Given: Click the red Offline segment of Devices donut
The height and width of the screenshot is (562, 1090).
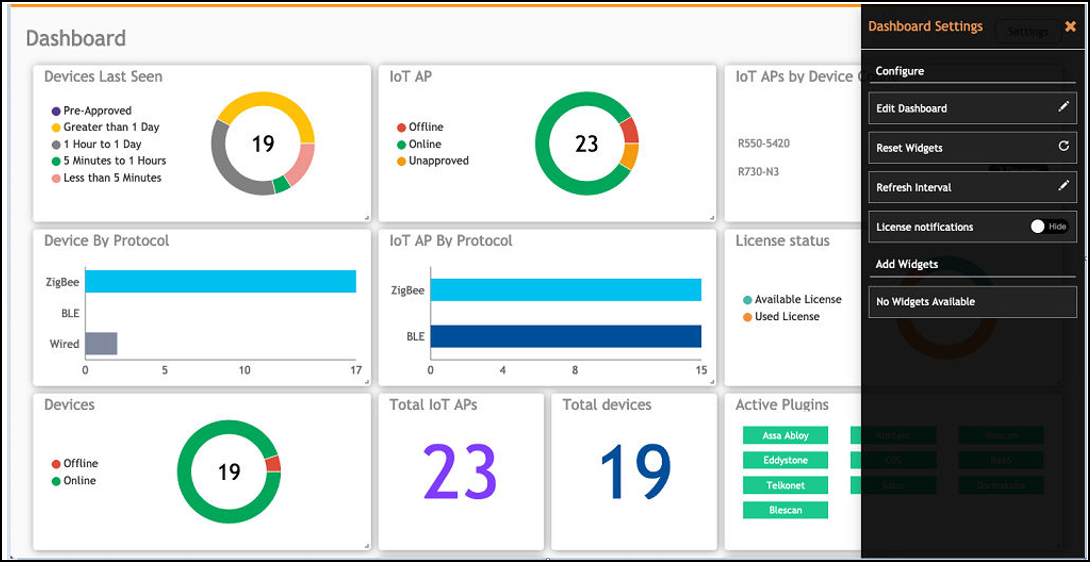Looking at the screenshot, I should click(273, 464).
